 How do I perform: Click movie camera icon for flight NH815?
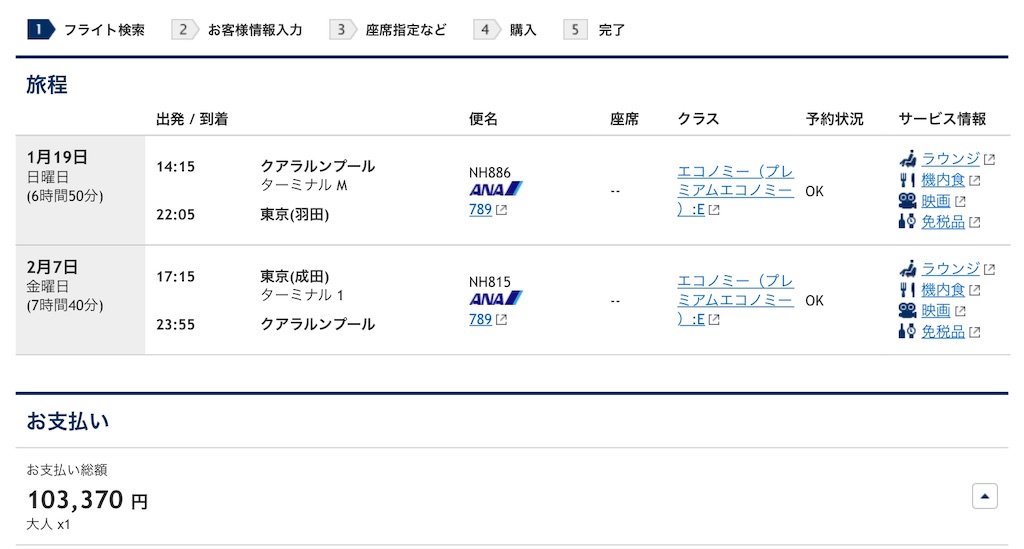pos(907,310)
